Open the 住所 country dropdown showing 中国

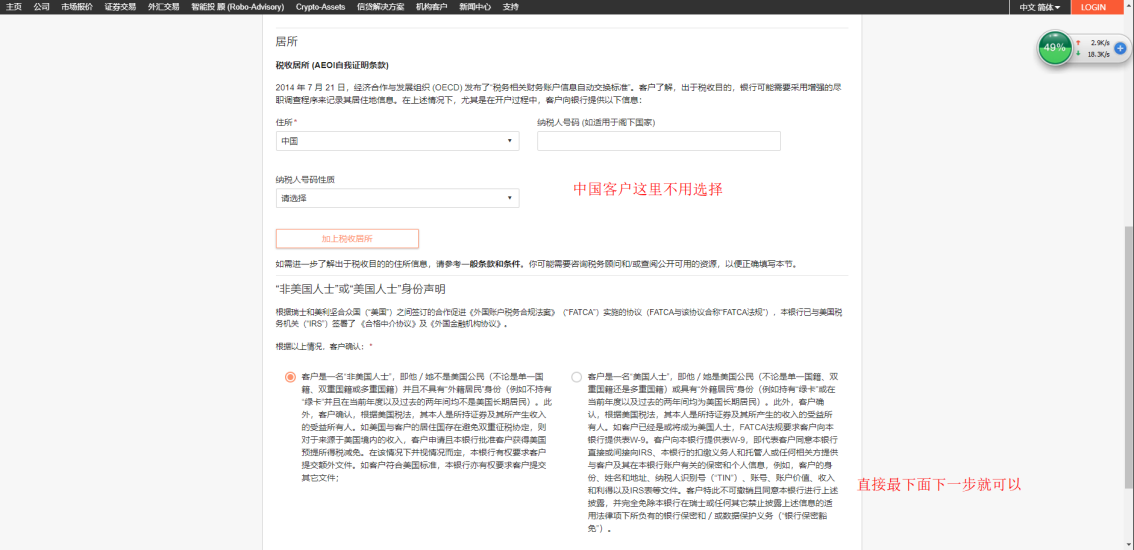[397, 141]
